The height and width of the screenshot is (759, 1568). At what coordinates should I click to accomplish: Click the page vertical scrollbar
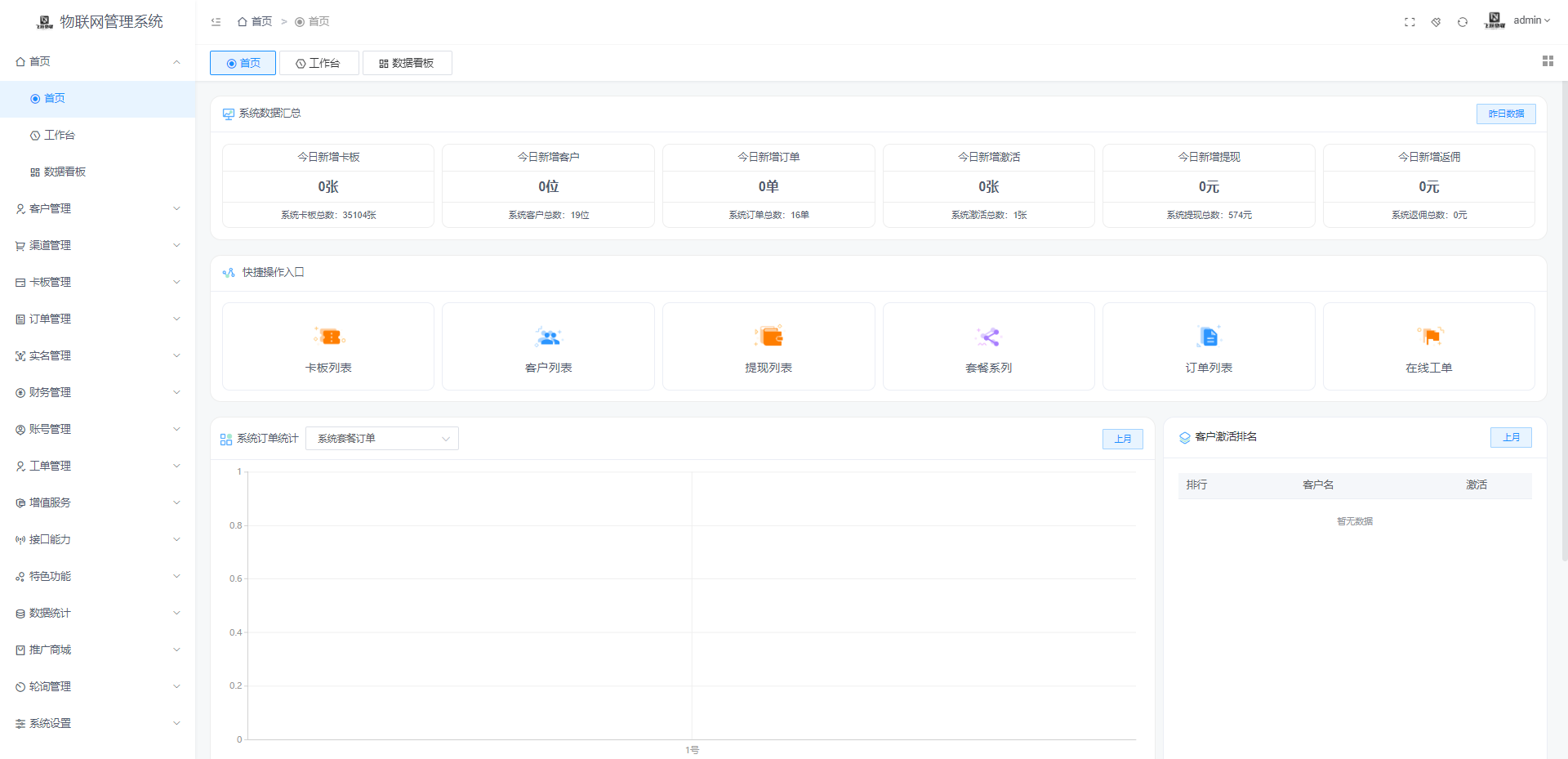1564,320
